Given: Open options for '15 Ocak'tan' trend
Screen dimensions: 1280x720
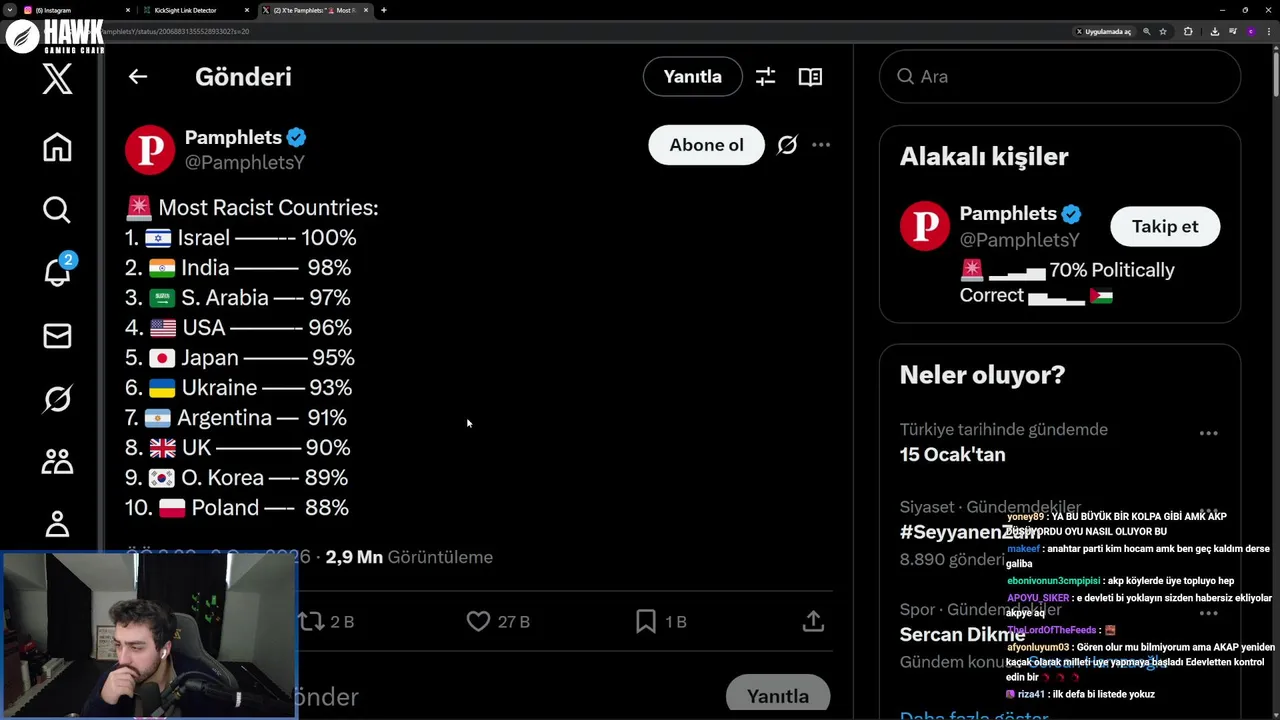Looking at the screenshot, I should point(1208,434).
